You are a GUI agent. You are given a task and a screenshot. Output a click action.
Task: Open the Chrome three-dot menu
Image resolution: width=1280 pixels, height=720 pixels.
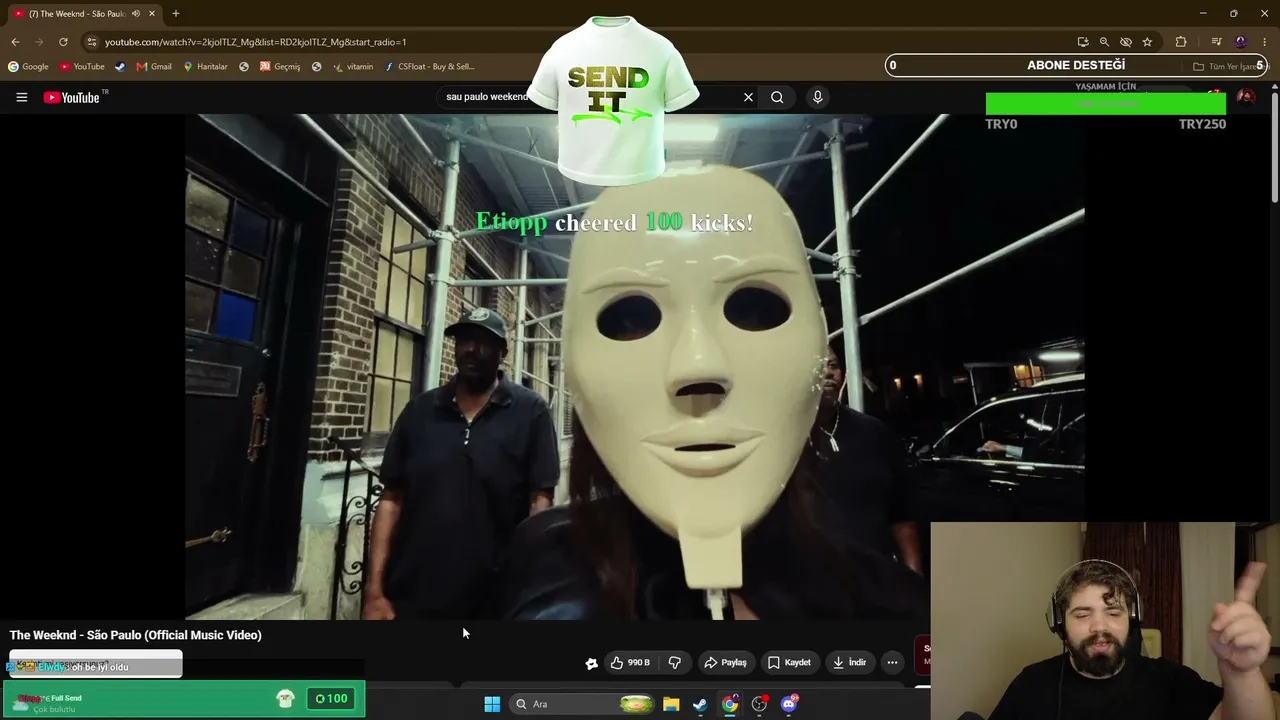tap(1264, 42)
